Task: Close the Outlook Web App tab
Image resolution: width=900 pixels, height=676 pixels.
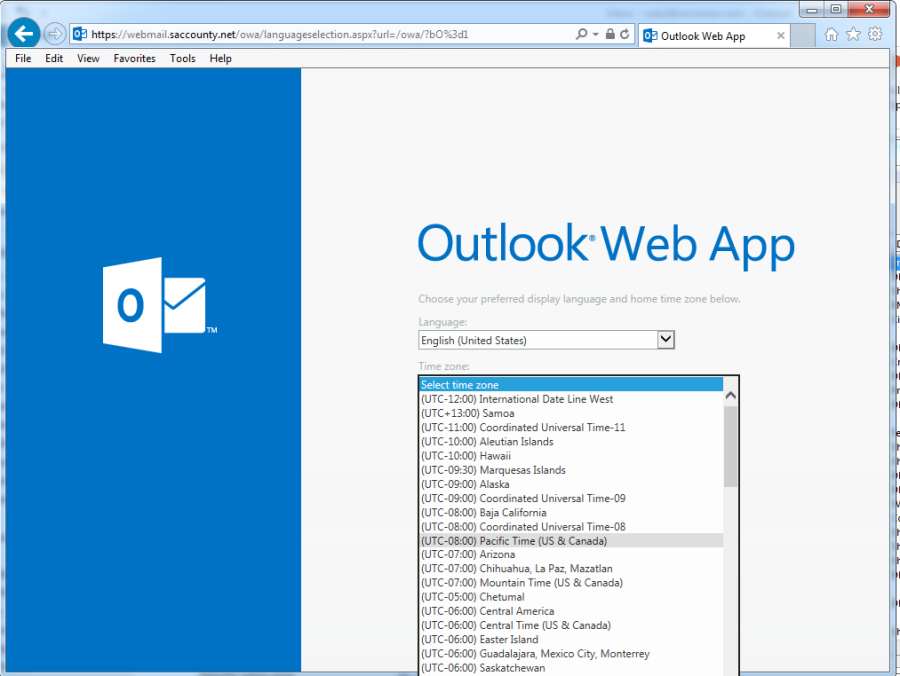Action: tap(781, 36)
